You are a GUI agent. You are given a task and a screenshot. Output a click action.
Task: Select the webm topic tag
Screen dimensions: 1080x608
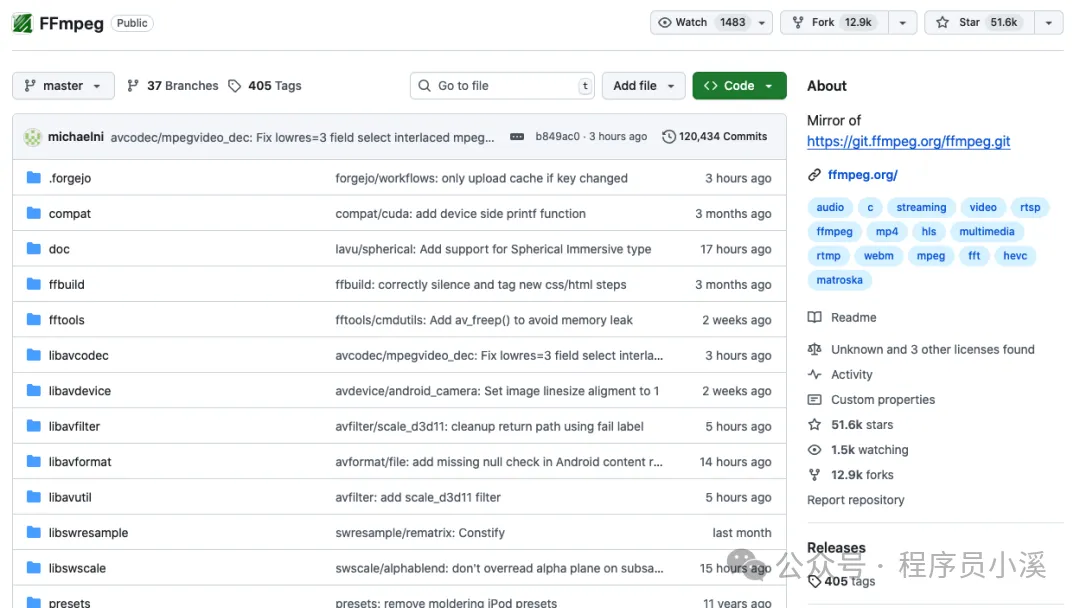[878, 255]
